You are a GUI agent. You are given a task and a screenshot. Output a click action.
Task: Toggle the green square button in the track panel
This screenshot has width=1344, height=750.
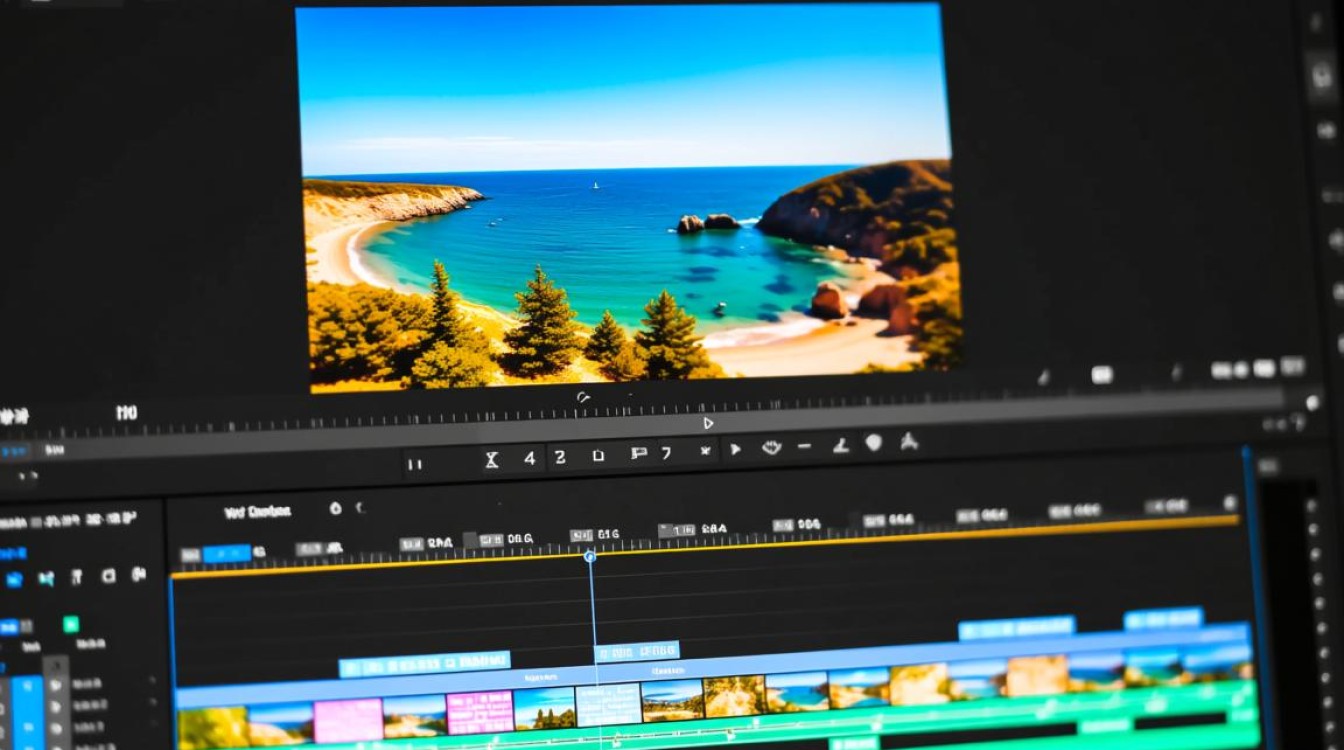[71, 624]
